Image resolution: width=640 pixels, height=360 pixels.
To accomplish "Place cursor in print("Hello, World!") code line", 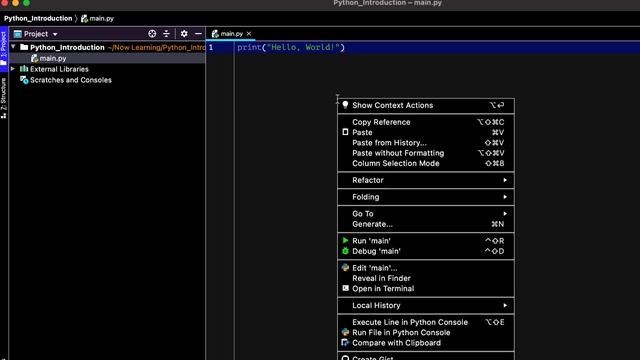I will [291, 47].
